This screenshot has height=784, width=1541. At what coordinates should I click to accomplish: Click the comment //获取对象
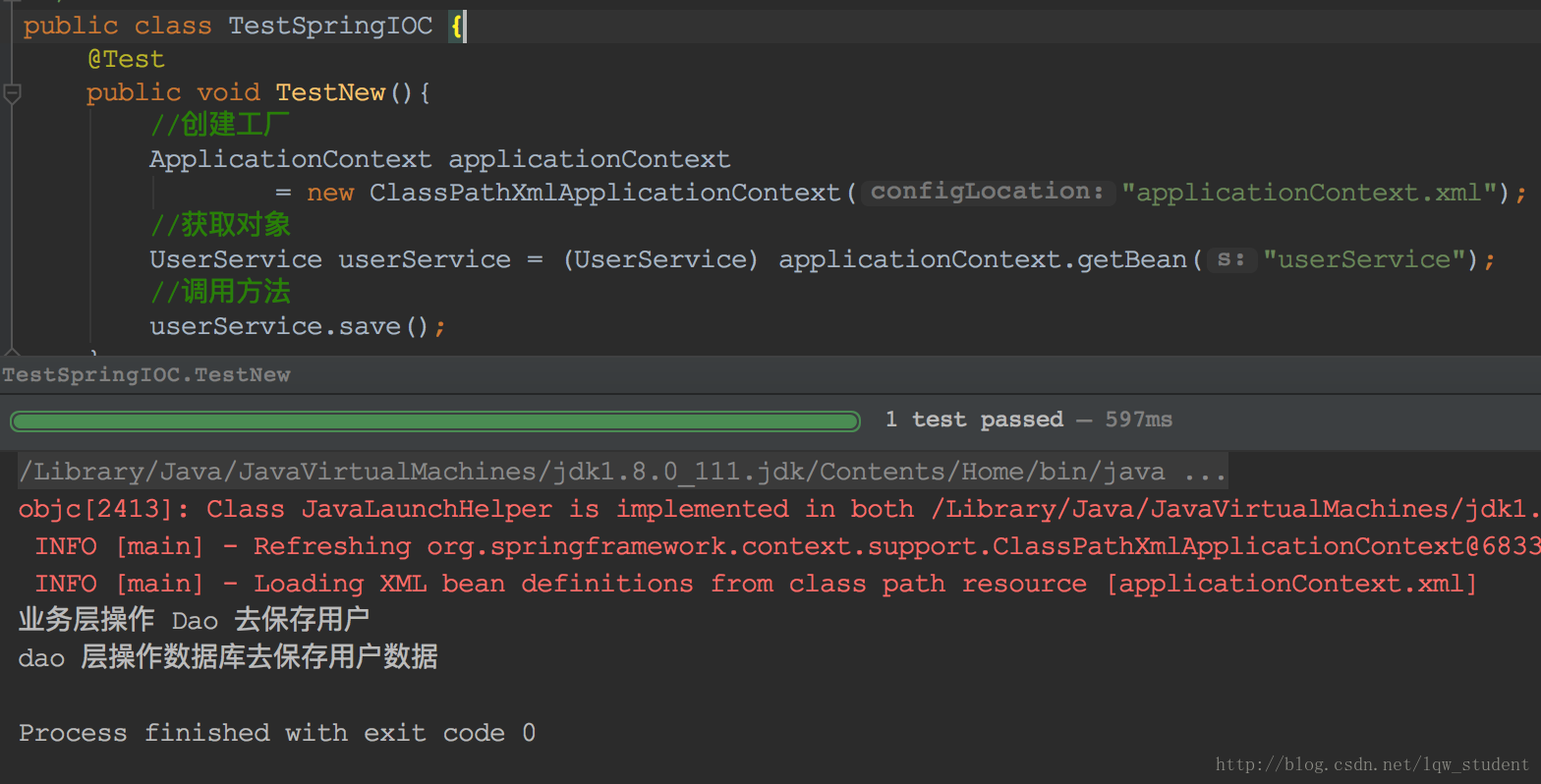220,225
